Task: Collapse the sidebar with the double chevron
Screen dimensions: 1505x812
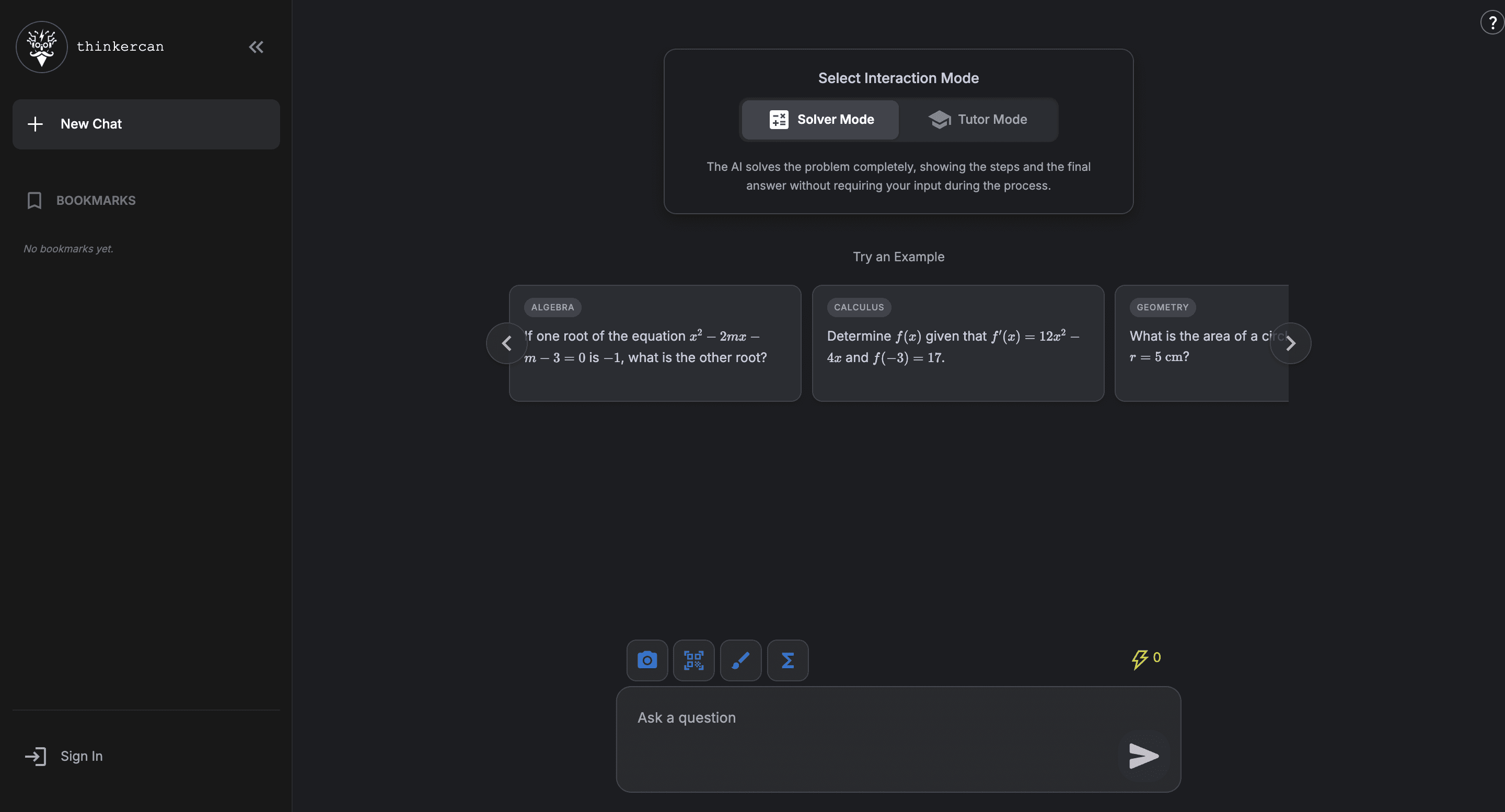Action: point(256,48)
